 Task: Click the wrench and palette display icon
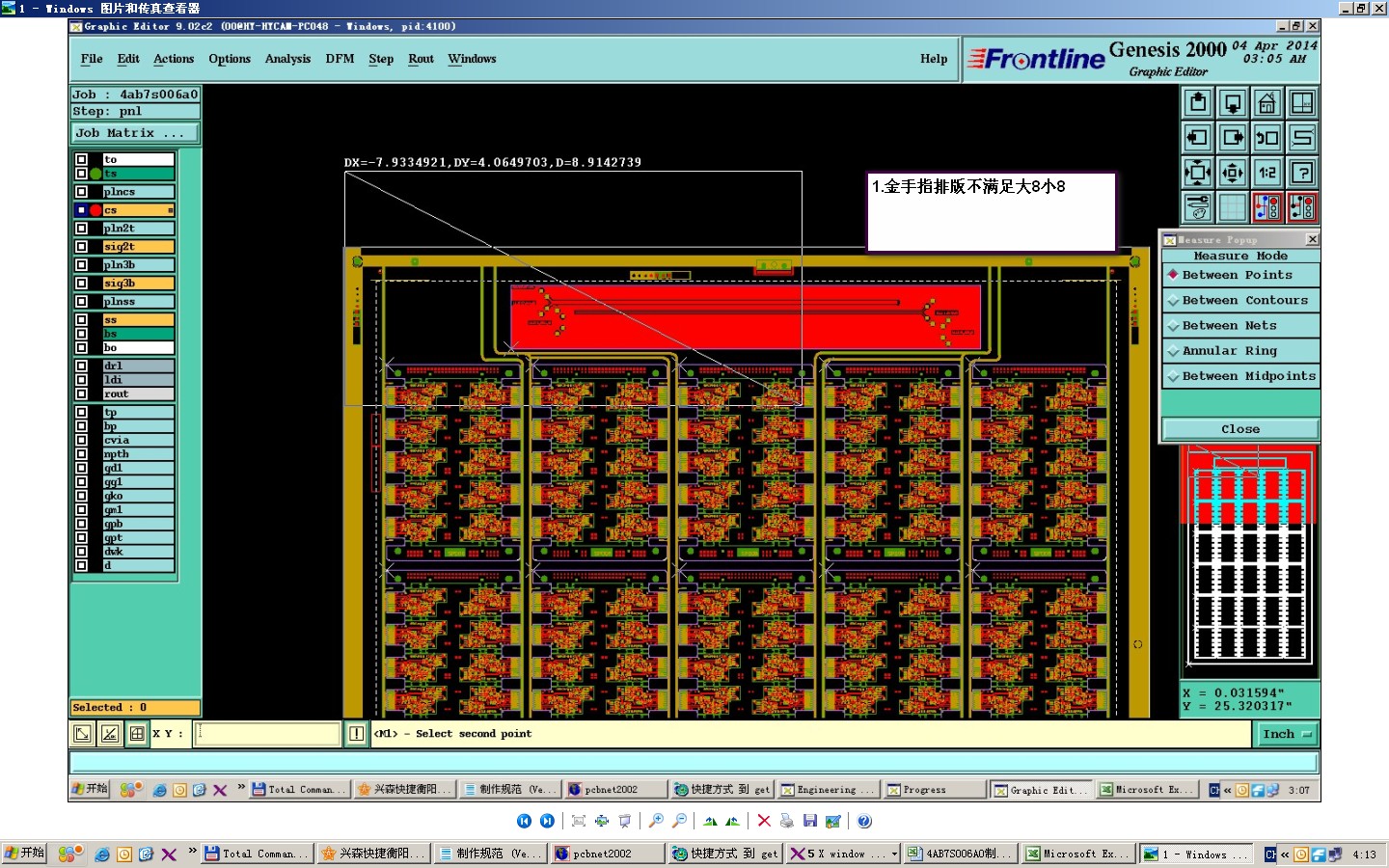(x=1197, y=207)
